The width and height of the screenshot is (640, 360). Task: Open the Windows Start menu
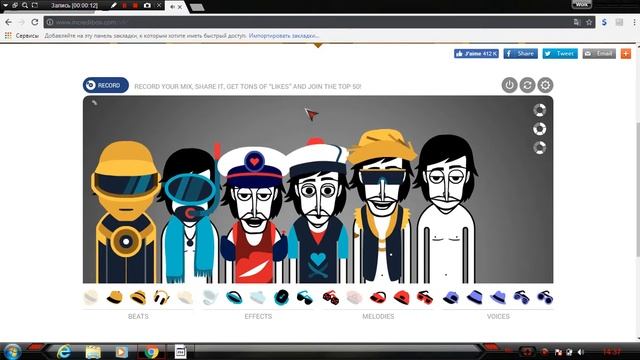pyautogui.click(x=12, y=351)
